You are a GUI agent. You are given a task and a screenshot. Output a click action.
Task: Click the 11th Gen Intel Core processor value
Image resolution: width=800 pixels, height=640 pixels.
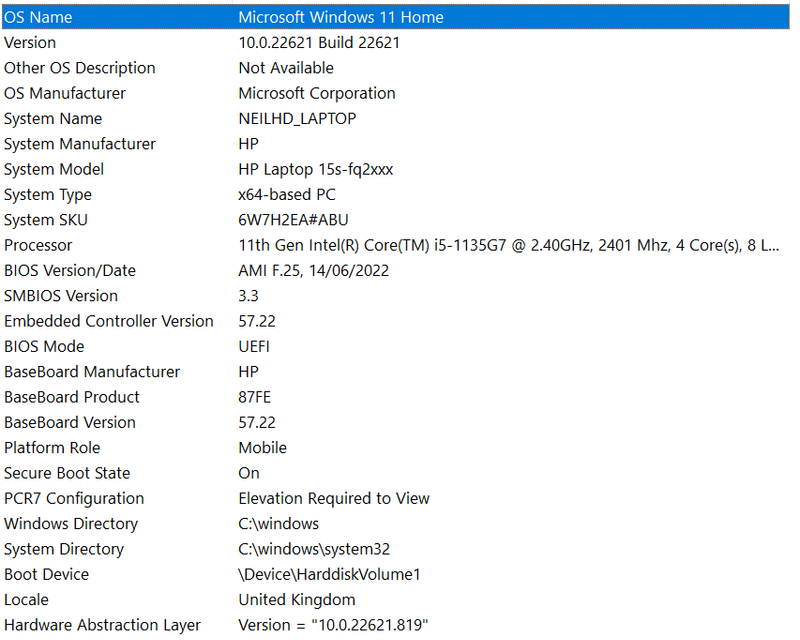[x=509, y=245]
